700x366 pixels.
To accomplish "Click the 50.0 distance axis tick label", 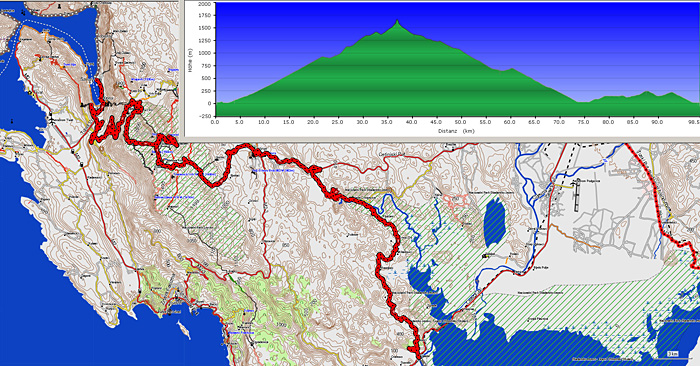I will coord(460,122).
